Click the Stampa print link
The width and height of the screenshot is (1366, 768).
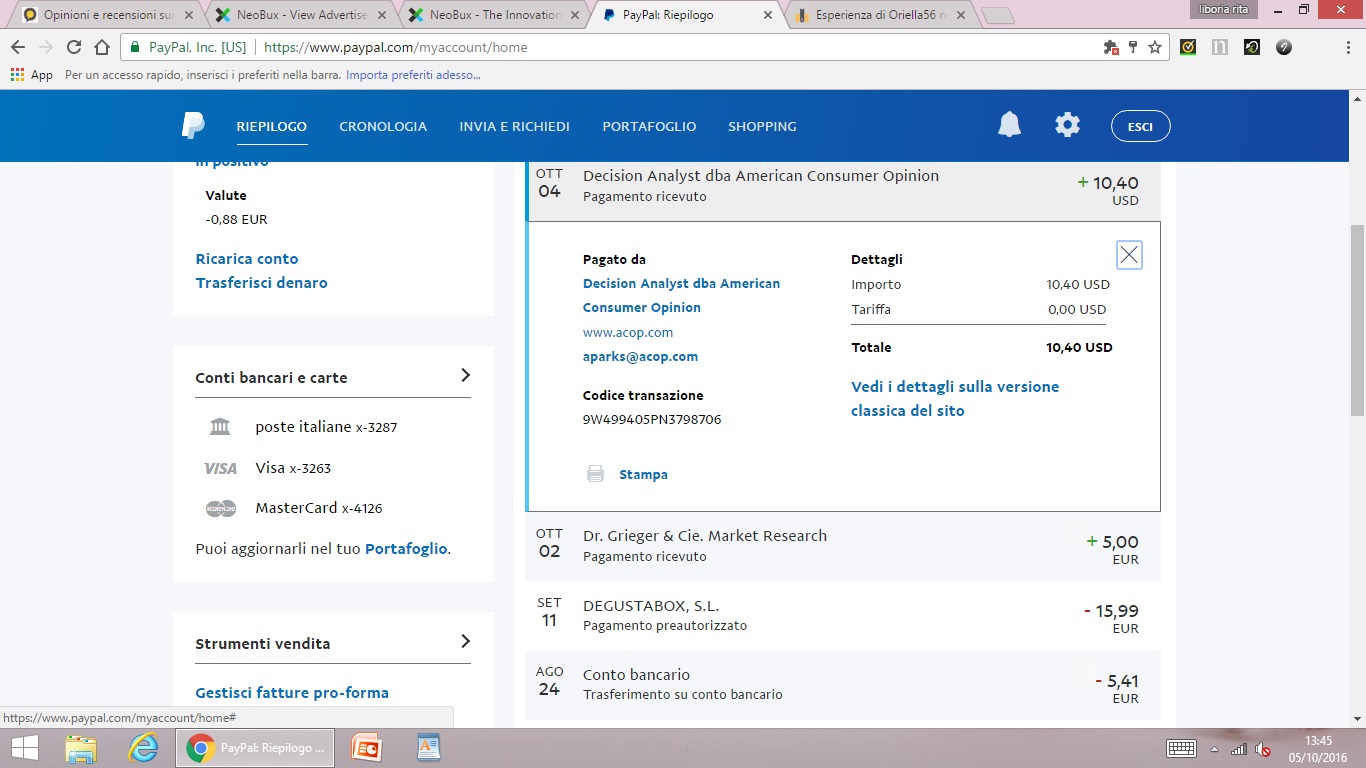click(x=643, y=474)
